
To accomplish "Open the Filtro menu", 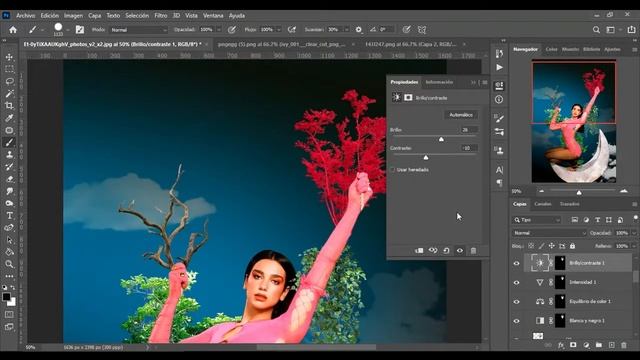I will (x=160, y=16).
